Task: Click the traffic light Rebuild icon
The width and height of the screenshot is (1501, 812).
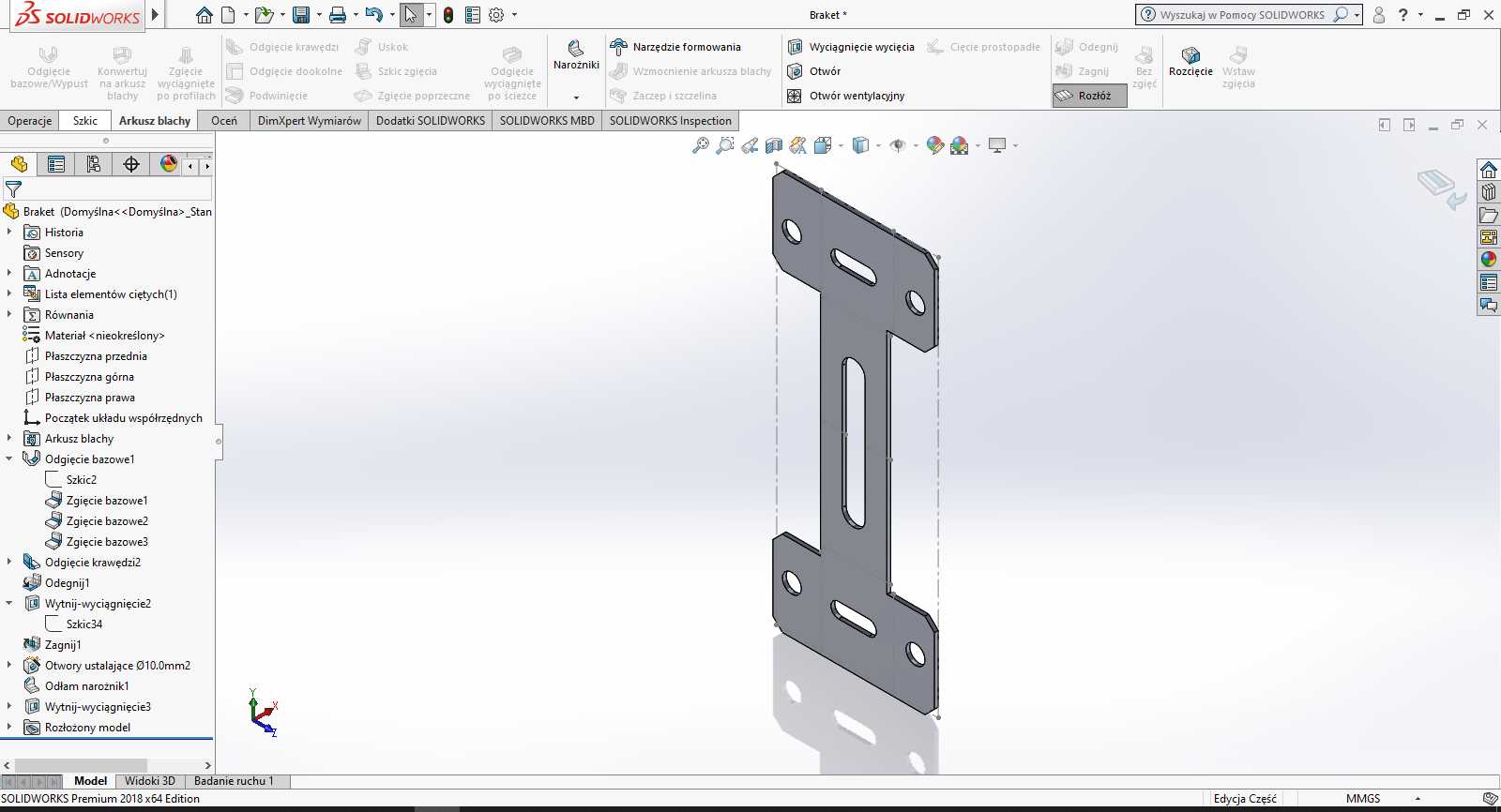Action: 448,15
